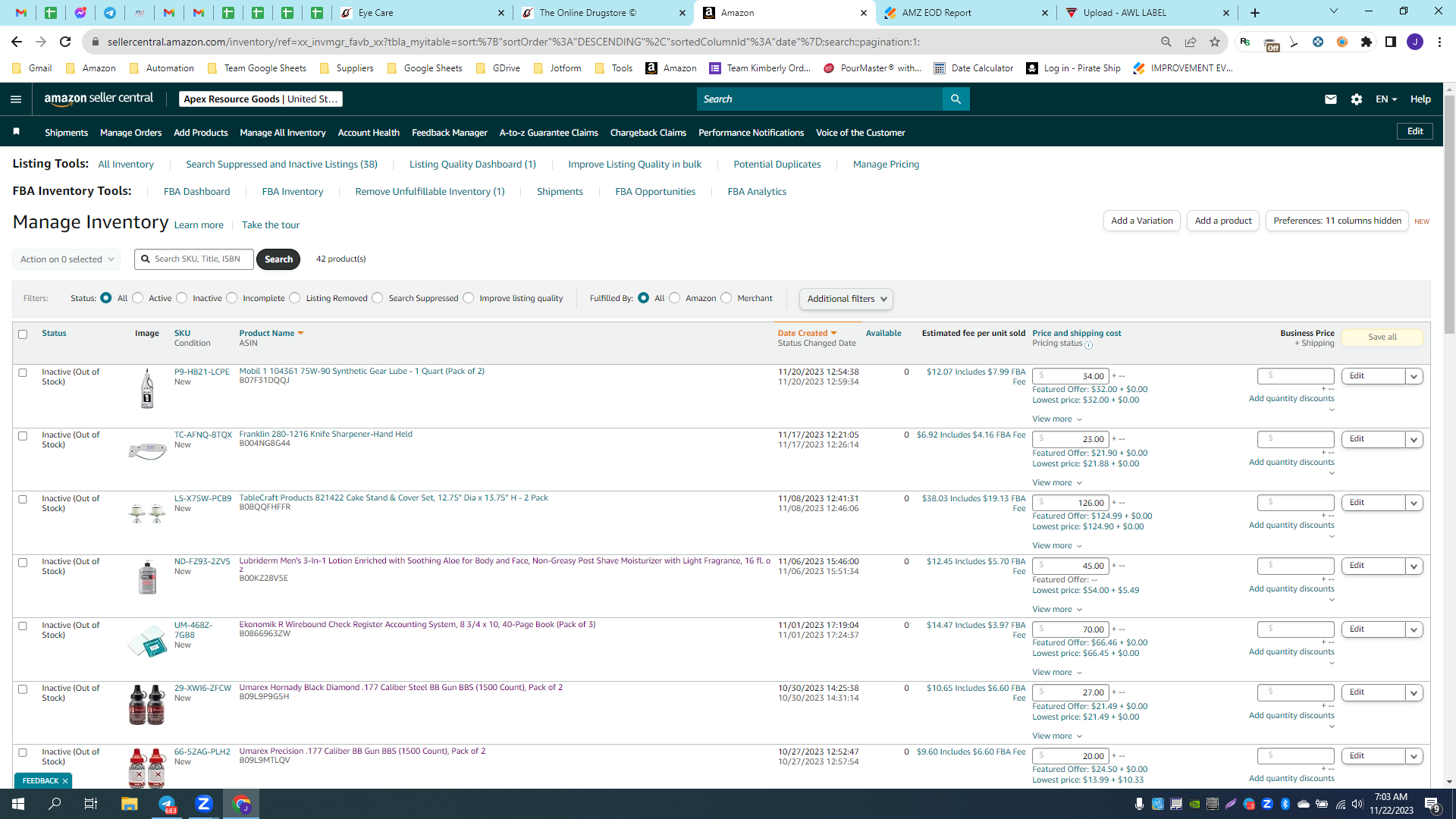
Task: Open the Chrome side panel icon
Action: point(1391,42)
